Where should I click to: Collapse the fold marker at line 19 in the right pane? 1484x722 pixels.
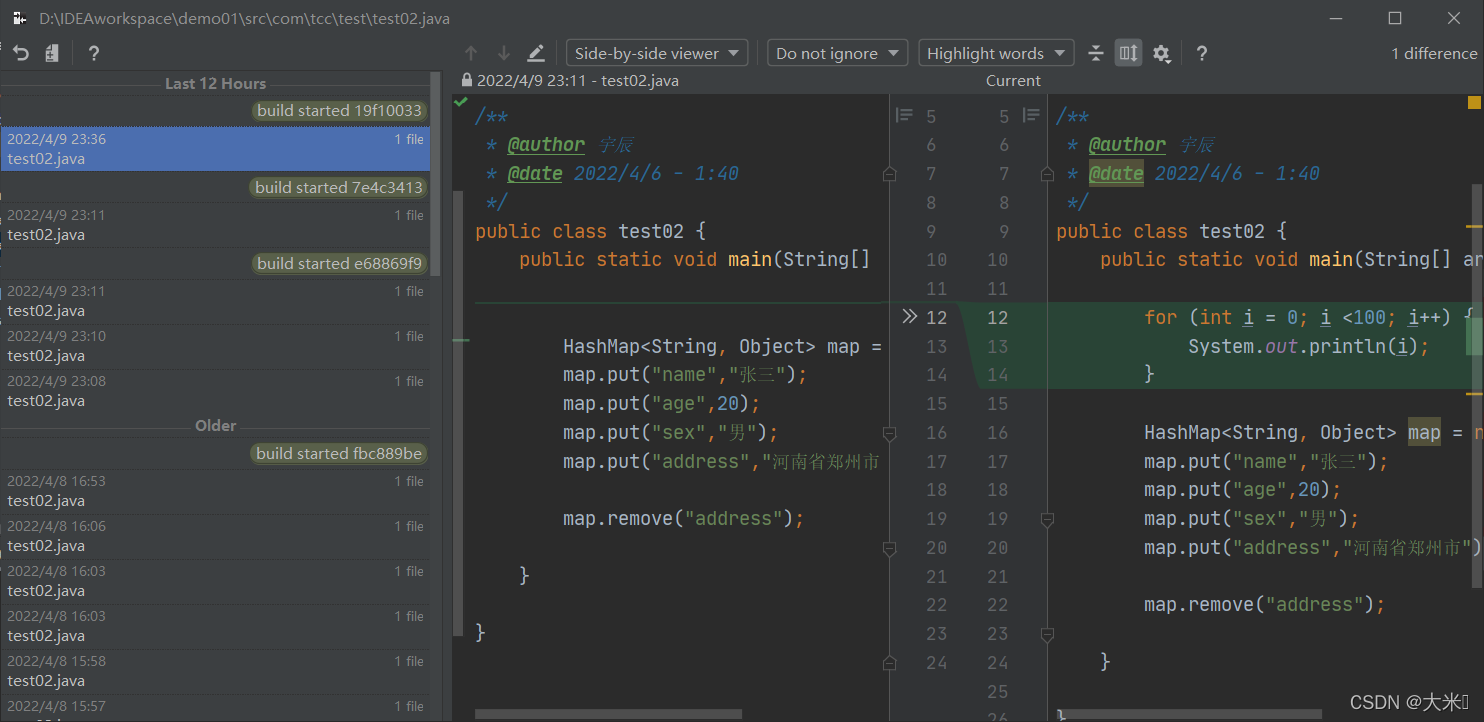[x=1047, y=519]
